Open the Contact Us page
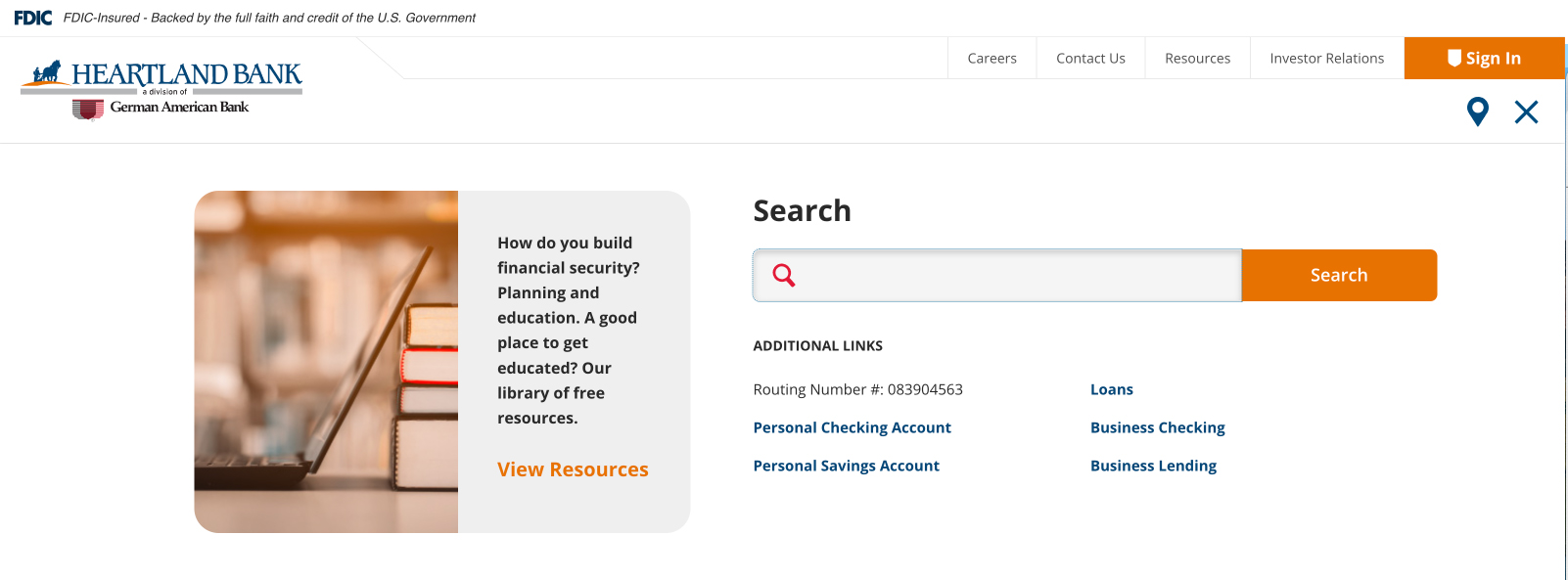 [x=1090, y=59]
